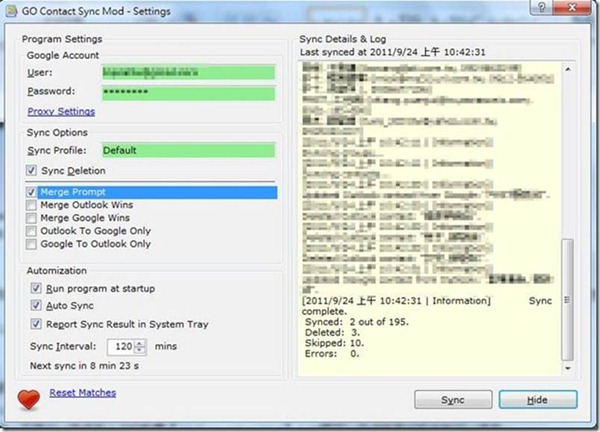
Task: Click the log scrollbar down arrow
Action: (x=568, y=368)
